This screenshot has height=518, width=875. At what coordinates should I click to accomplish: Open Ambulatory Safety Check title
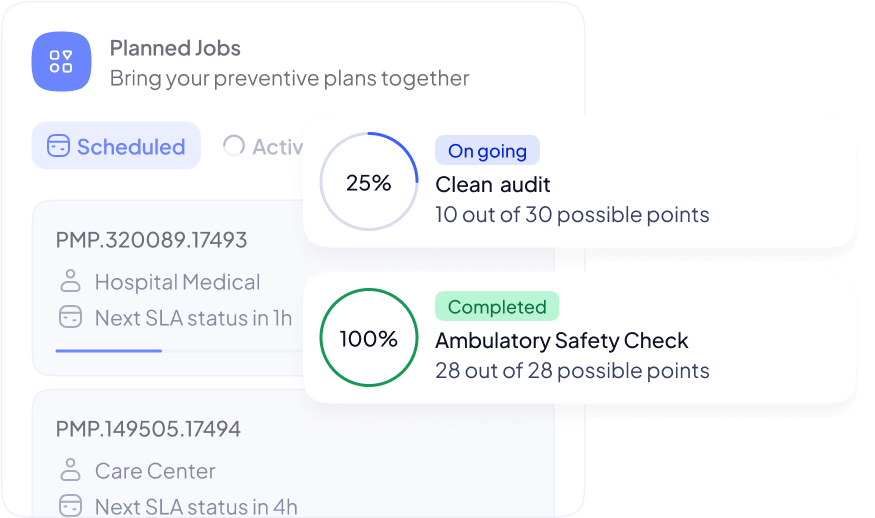tap(561, 340)
